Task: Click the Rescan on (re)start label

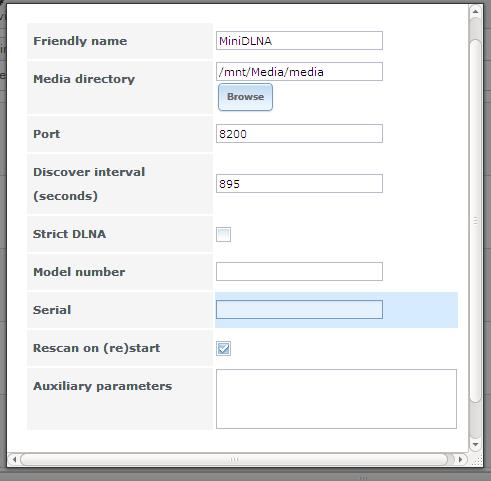Action: [x=96, y=348]
